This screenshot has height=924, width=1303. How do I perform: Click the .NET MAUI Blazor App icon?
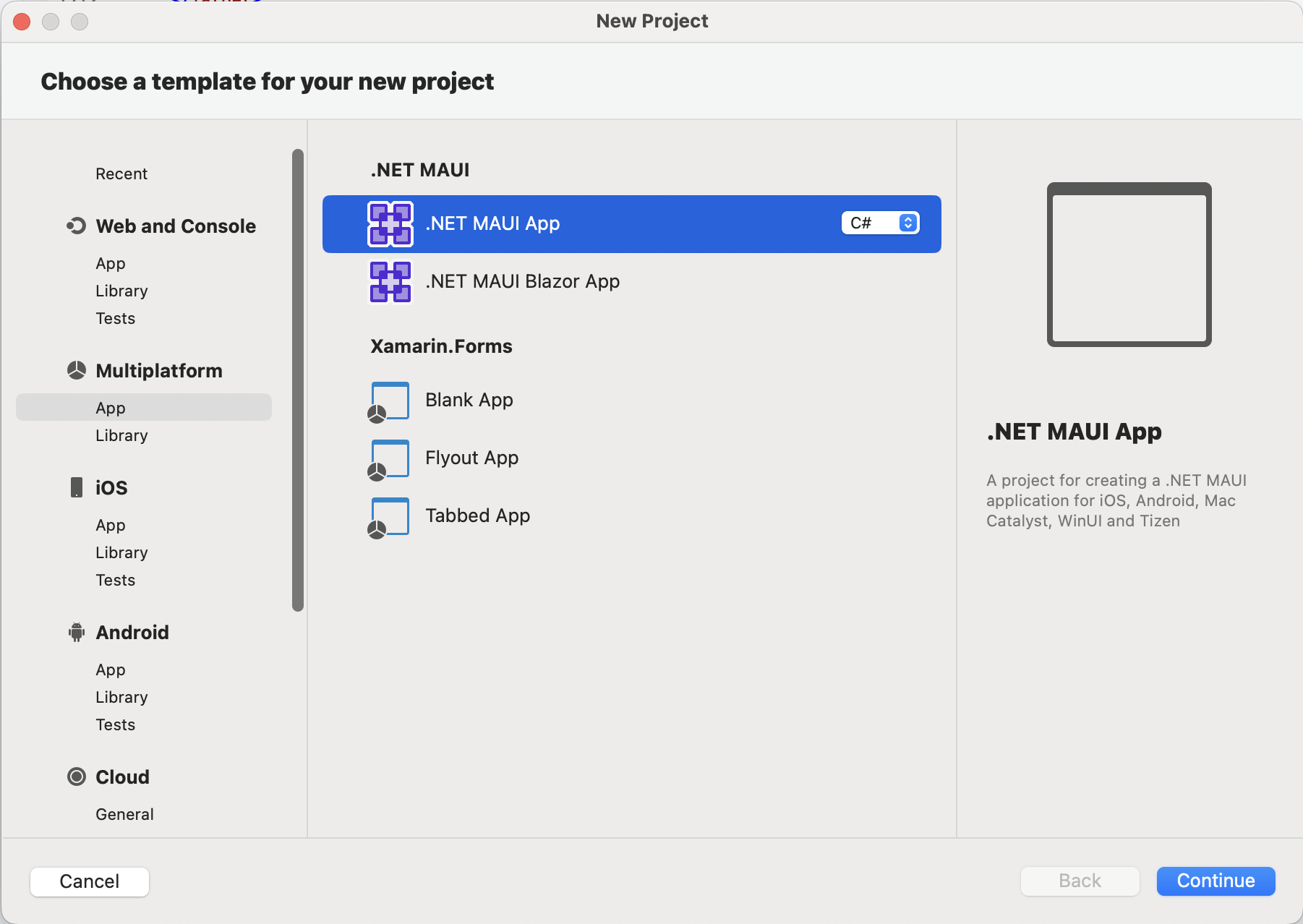(390, 282)
